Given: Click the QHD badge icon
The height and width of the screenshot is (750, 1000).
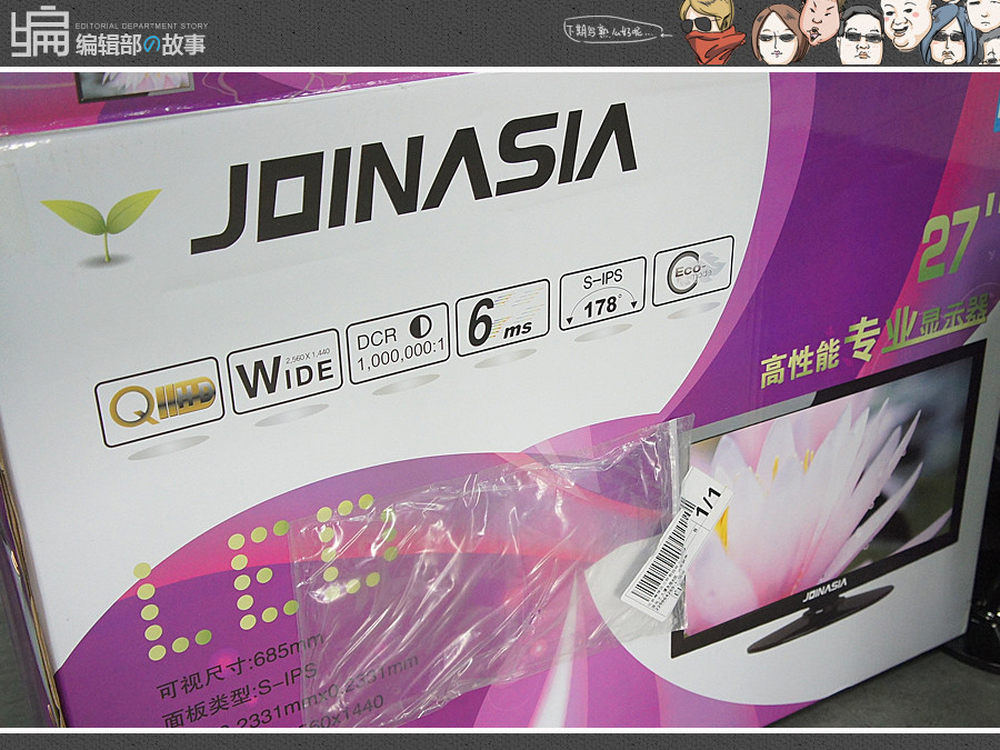Looking at the screenshot, I should [x=158, y=400].
